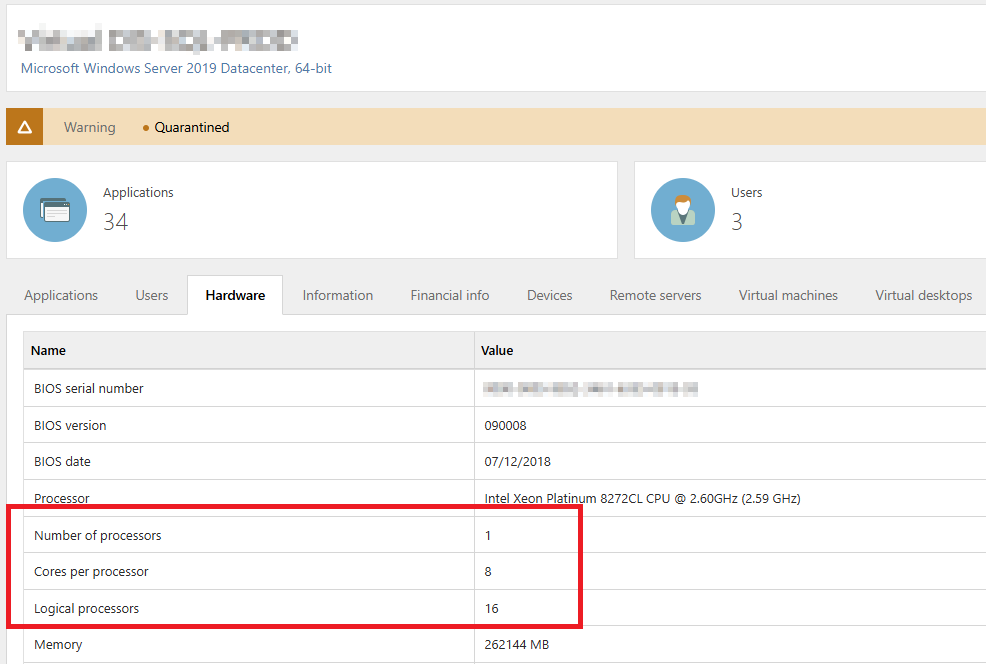Viewport: 986px width, 664px height.
Task: Select the Hardware tab
Action: pos(235,296)
